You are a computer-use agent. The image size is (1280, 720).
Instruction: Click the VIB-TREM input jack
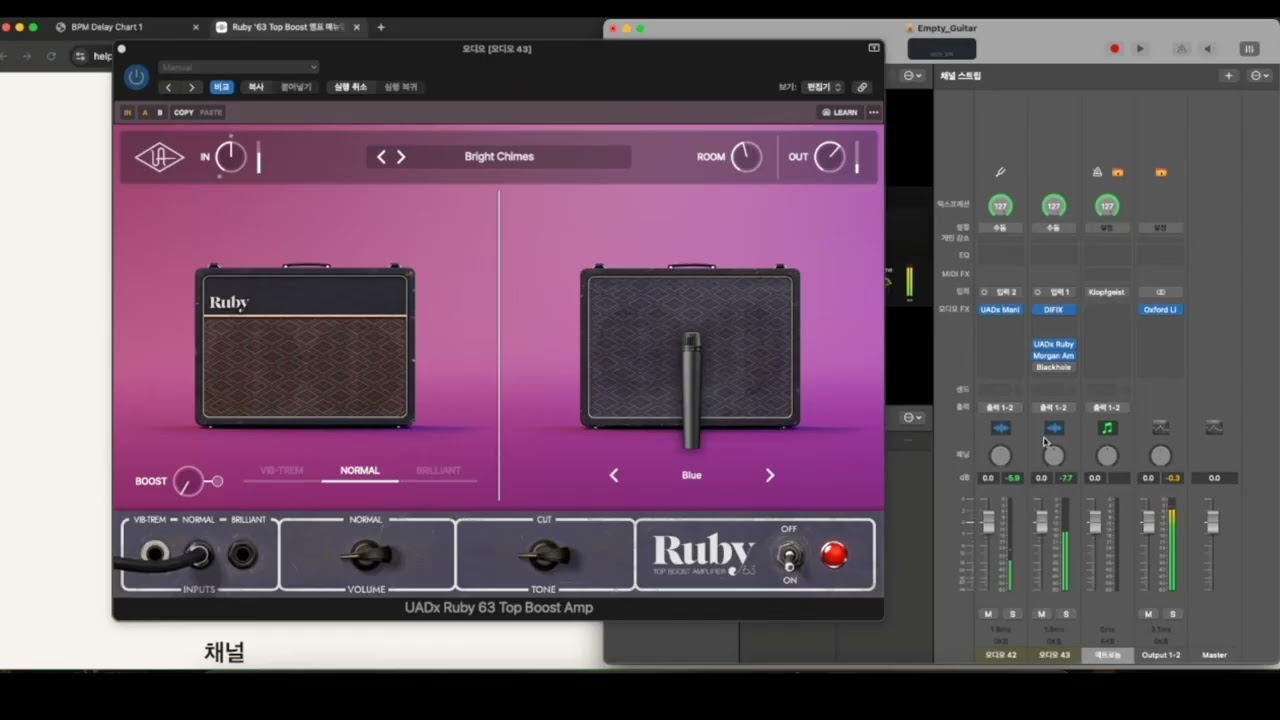point(154,552)
